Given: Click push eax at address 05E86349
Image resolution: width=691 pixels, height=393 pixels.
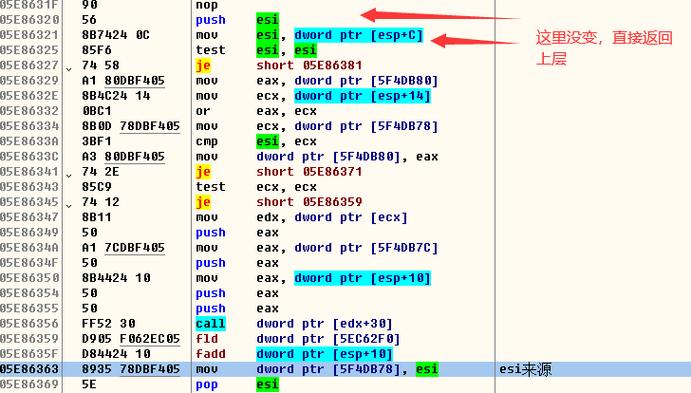Looking at the screenshot, I should 237,233.
